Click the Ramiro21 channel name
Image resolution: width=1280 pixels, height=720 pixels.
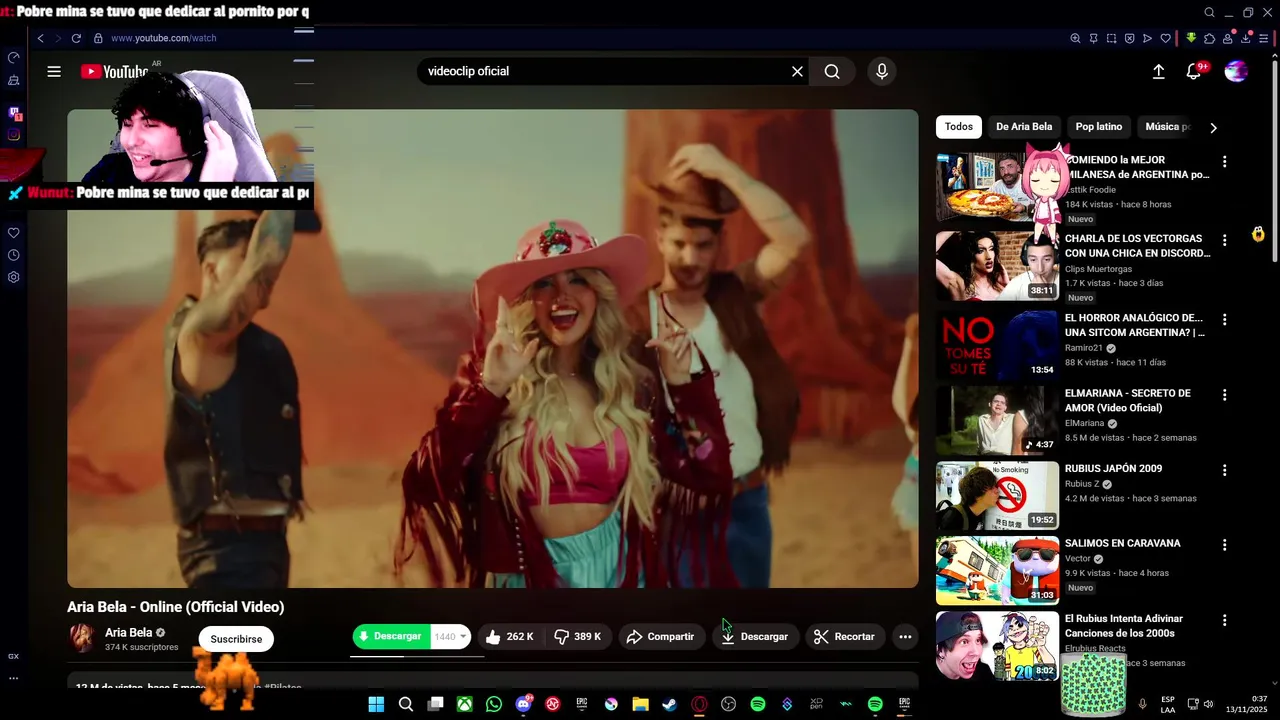coord(1083,348)
